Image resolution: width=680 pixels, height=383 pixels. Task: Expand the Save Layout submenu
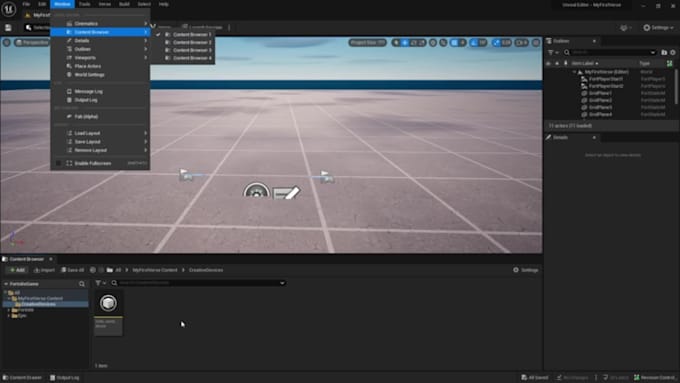tap(100, 142)
